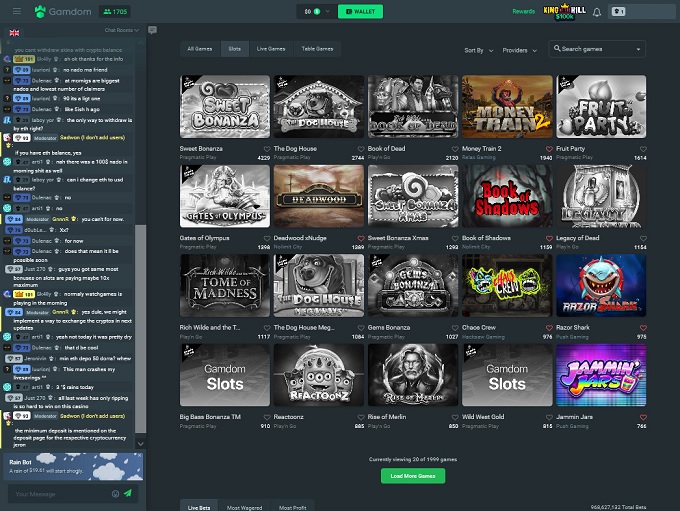Open the hamburger menu icon
680x511 pixels.
click(17, 11)
